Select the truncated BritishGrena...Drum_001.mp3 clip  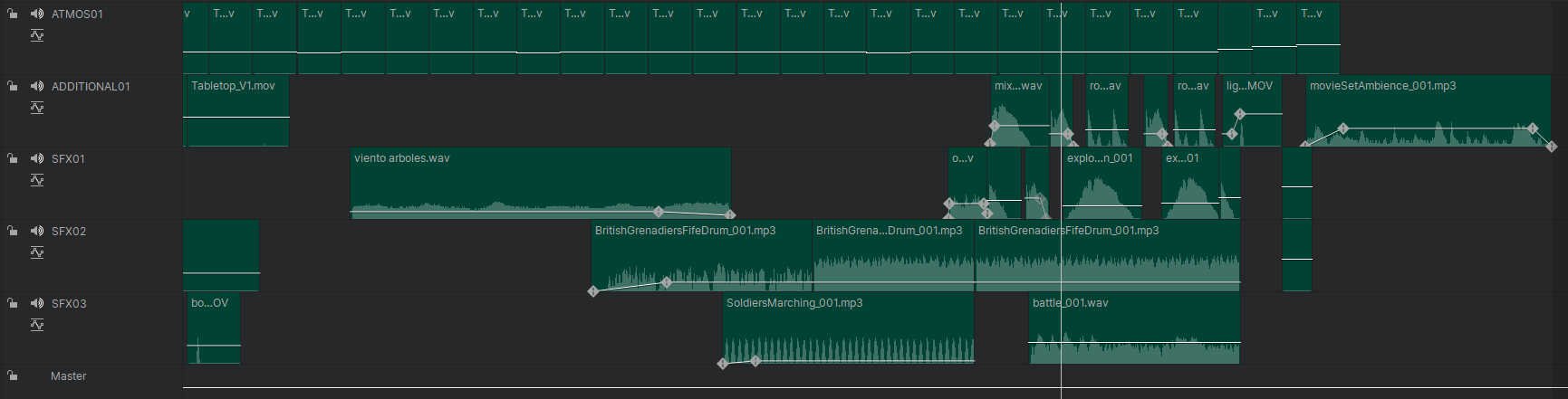pos(894,255)
